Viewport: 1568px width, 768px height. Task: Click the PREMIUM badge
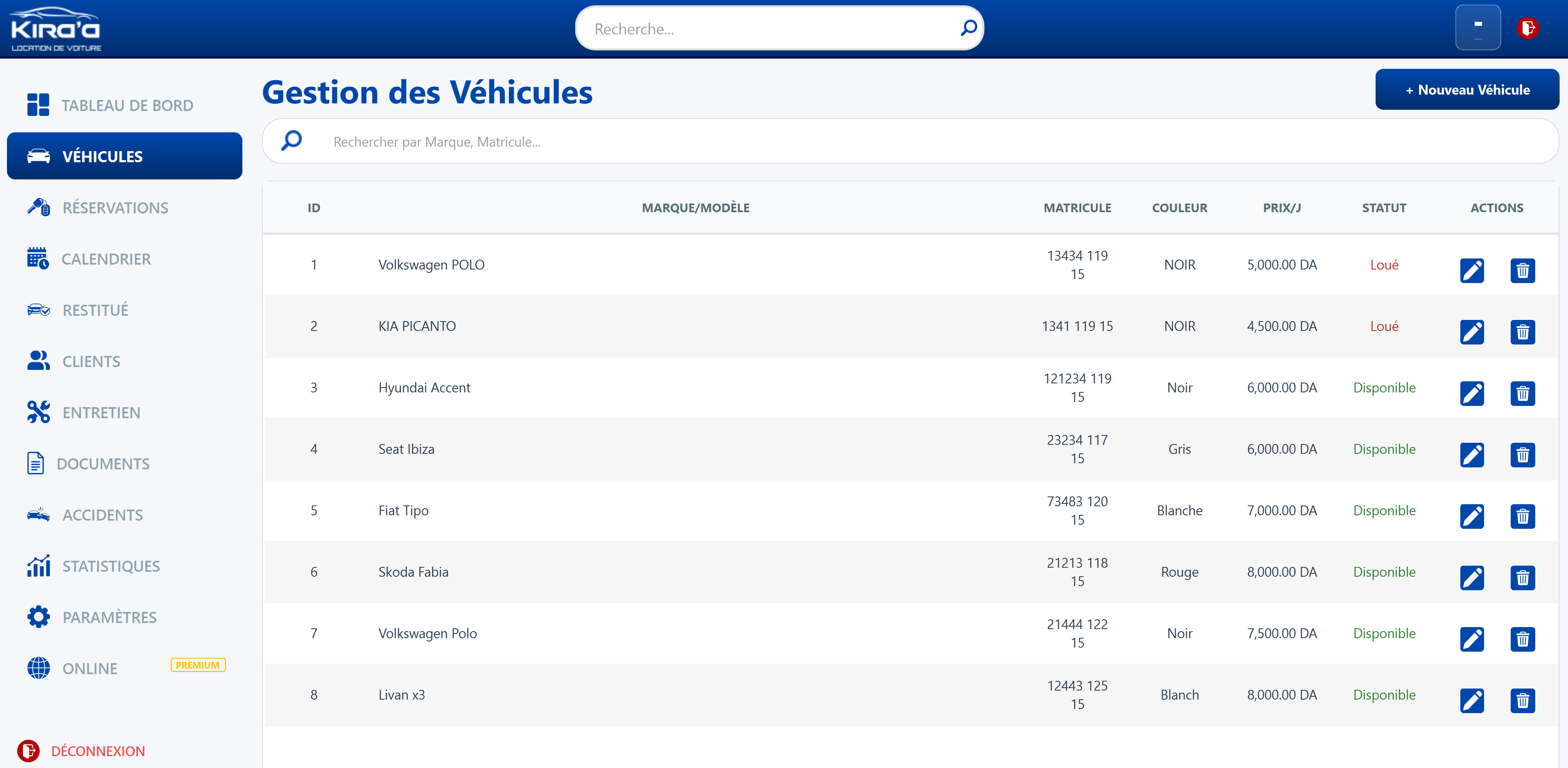(198, 665)
